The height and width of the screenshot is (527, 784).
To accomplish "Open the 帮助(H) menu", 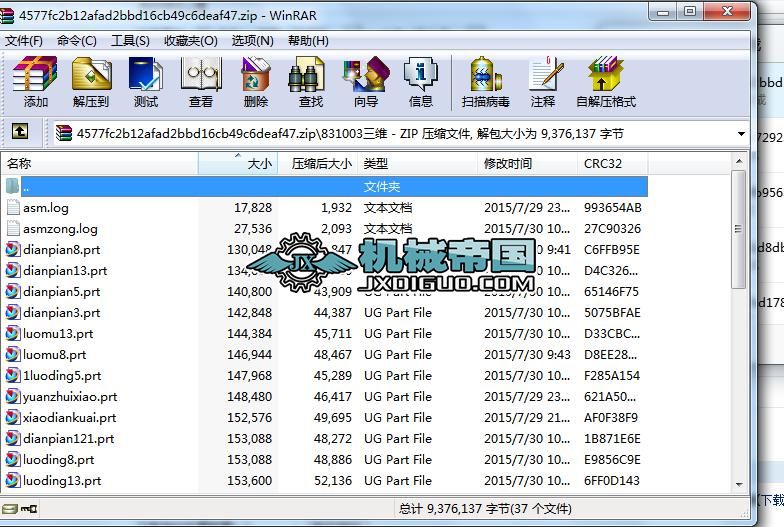I will (308, 40).
